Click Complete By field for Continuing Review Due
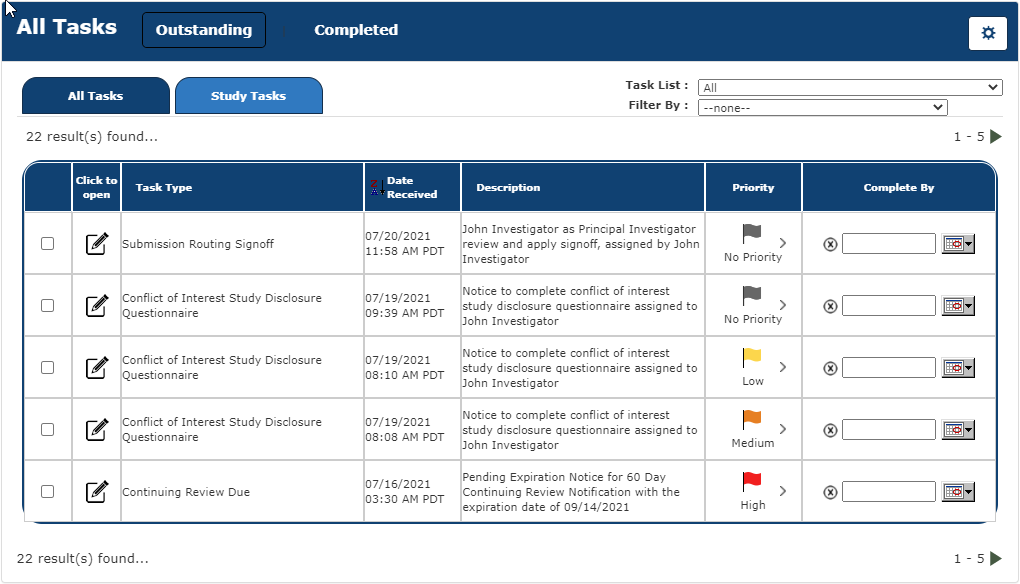 point(889,492)
